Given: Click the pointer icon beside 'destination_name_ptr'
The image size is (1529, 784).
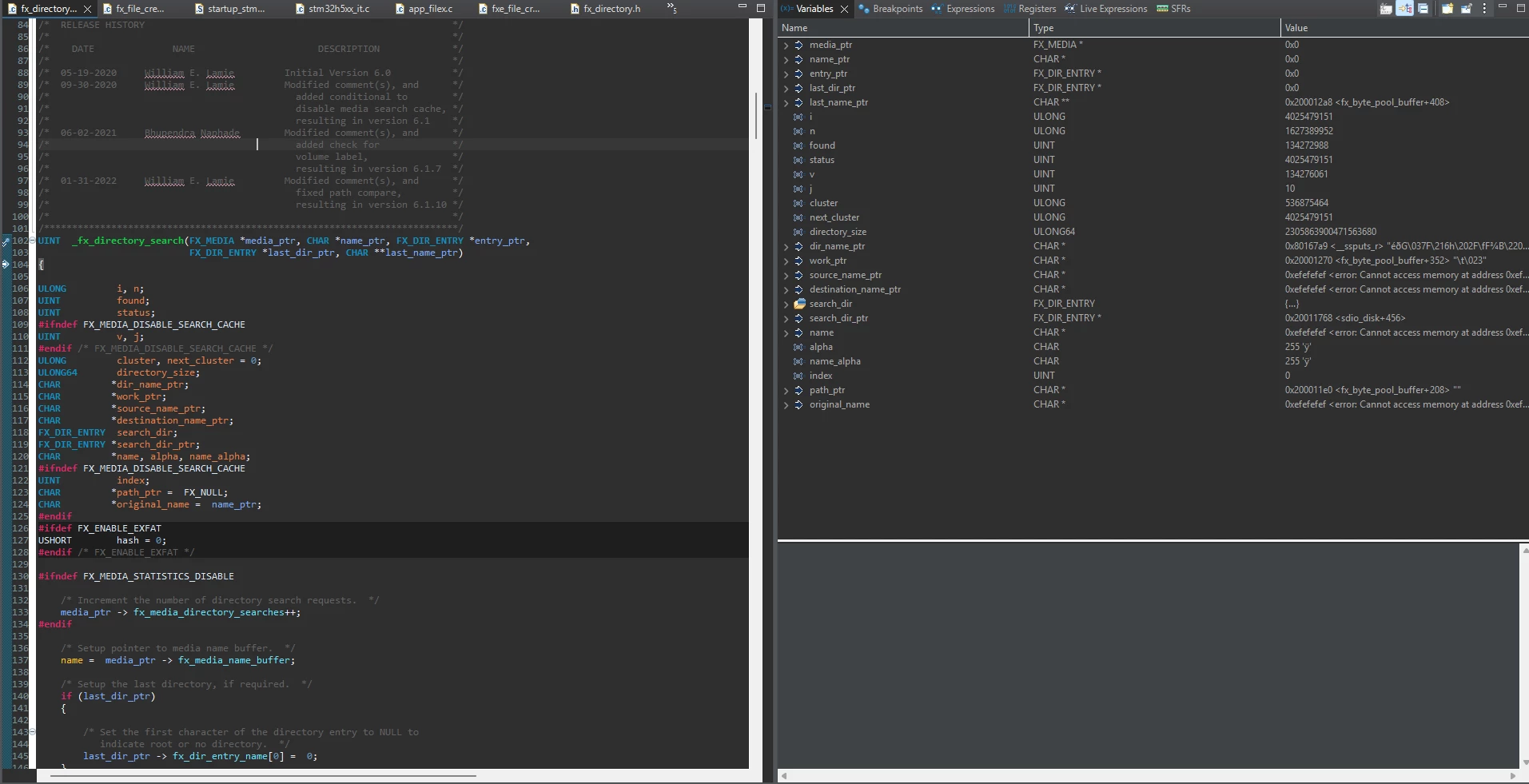Looking at the screenshot, I should pos(798,289).
